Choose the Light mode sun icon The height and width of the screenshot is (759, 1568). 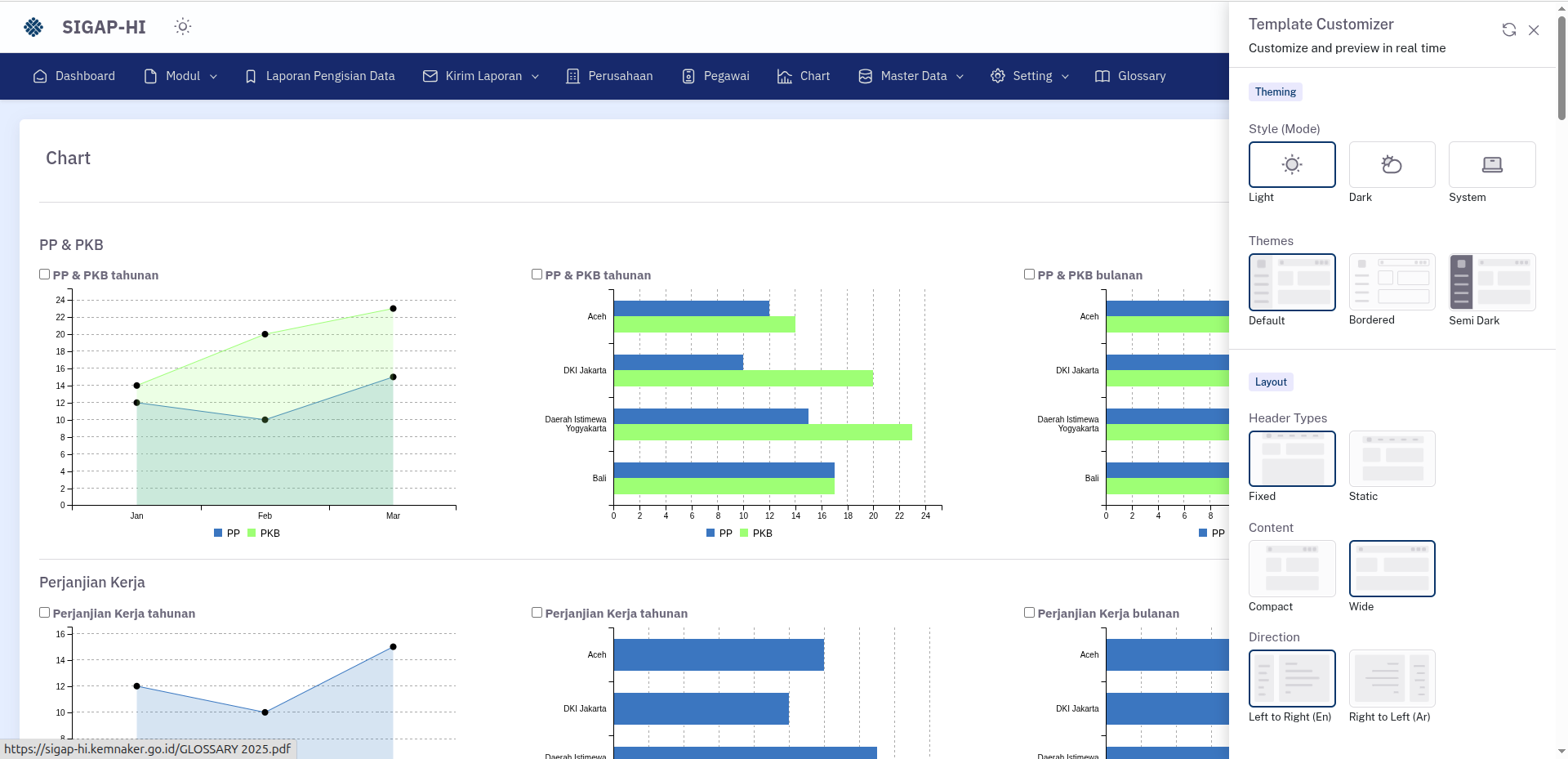coord(1291,165)
